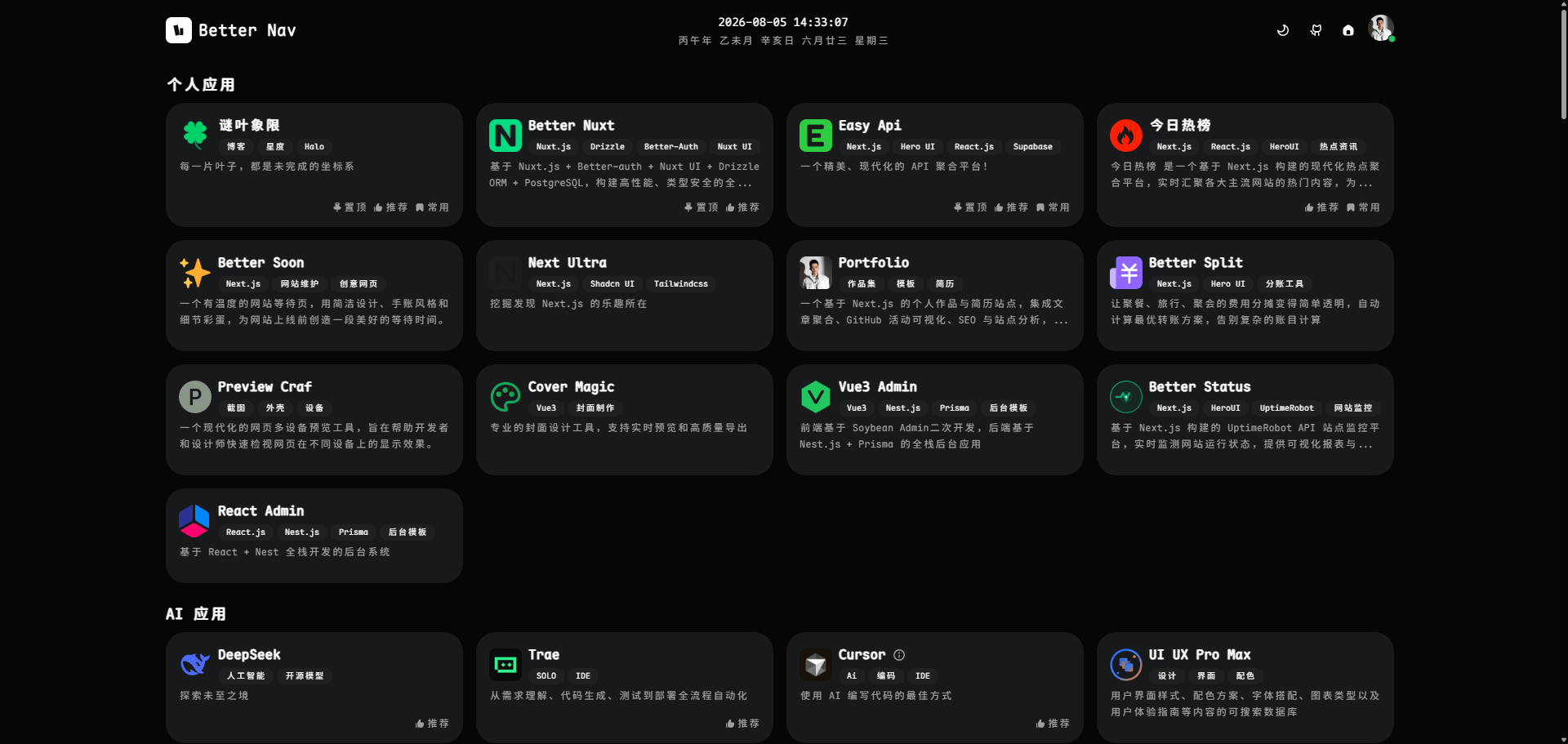Click the 开源模型 tag on DeepSeek

pos(305,676)
